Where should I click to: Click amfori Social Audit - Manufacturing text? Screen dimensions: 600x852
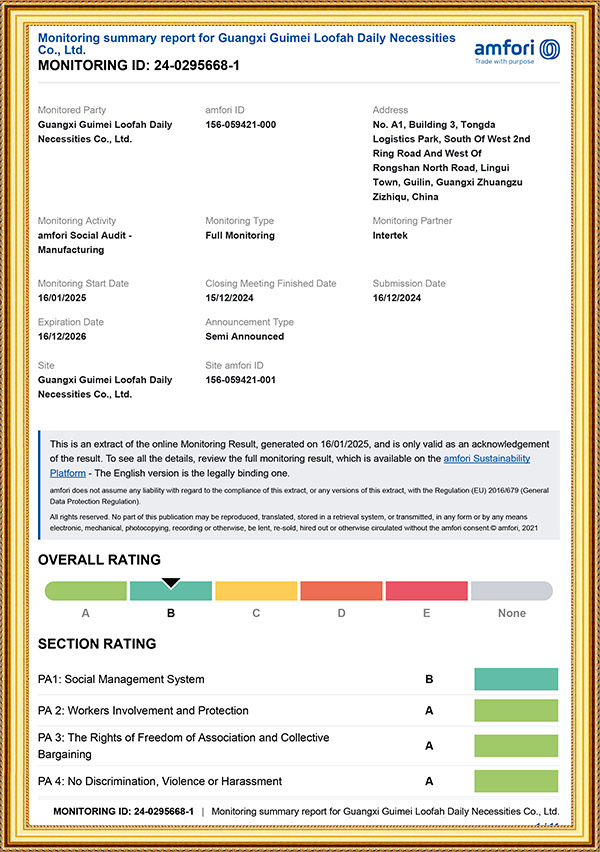coord(85,242)
